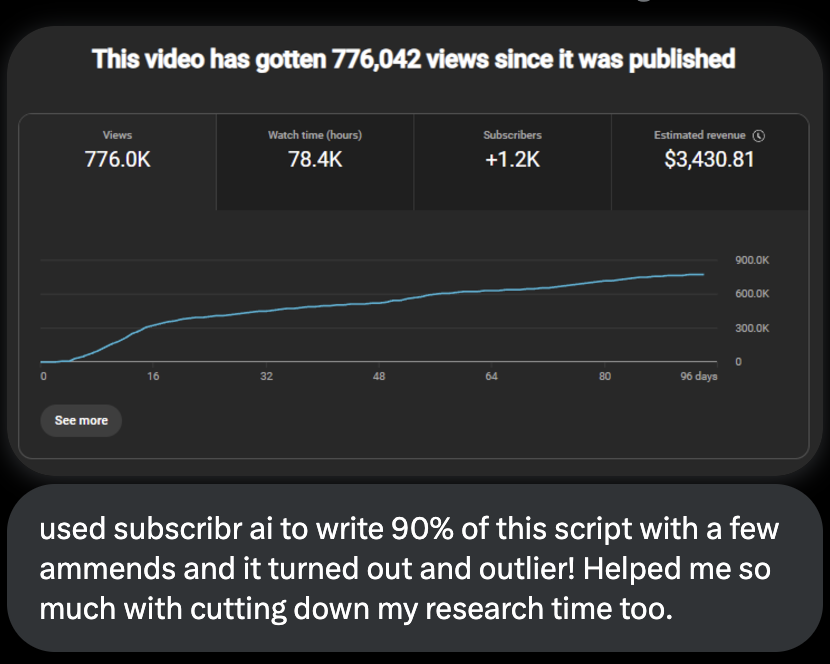Click the 900.0K vertical axis label
The height and width of the screenshot is (664, 830).
click(751, 260)
